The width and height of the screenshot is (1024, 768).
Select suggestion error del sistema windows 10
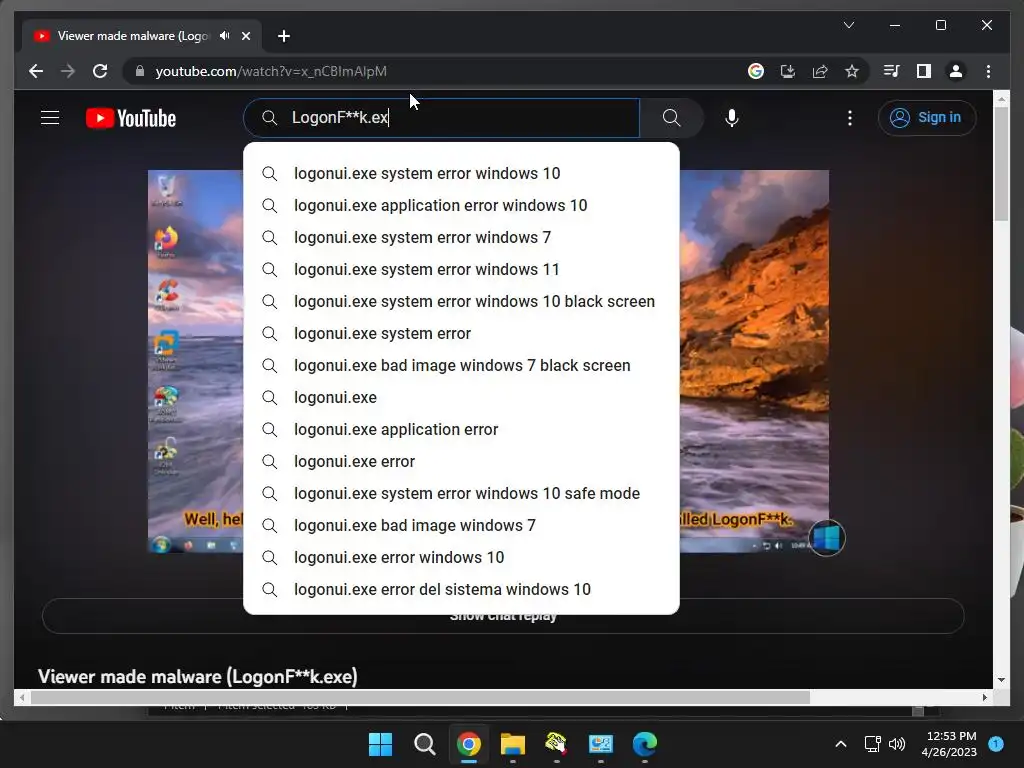(461, 589)
